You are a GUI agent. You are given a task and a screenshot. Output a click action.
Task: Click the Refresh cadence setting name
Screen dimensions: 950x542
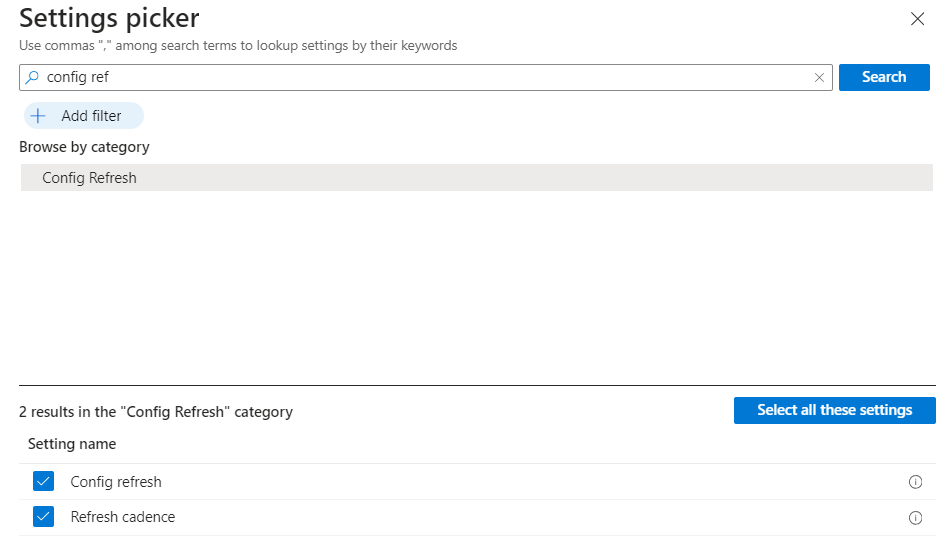tap(123, 517)
